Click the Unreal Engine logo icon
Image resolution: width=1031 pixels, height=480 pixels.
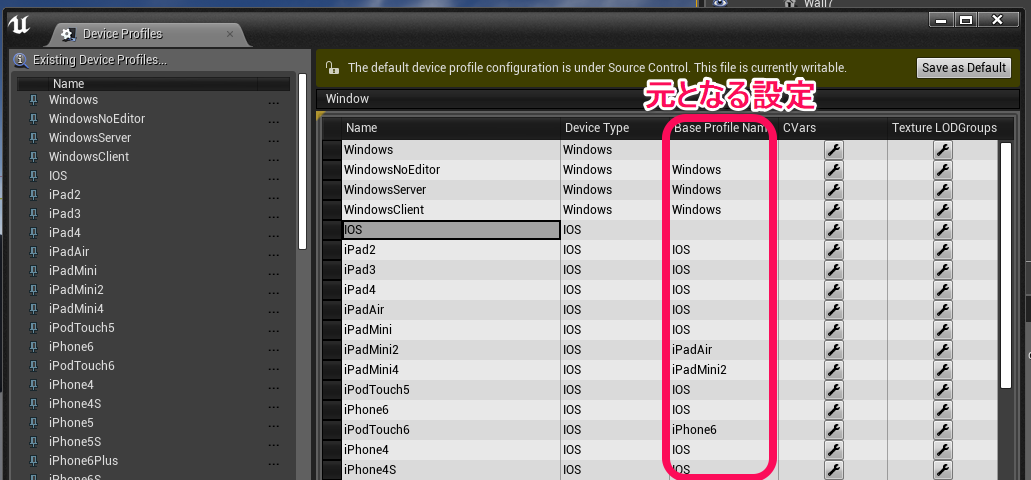pos(18,26)
